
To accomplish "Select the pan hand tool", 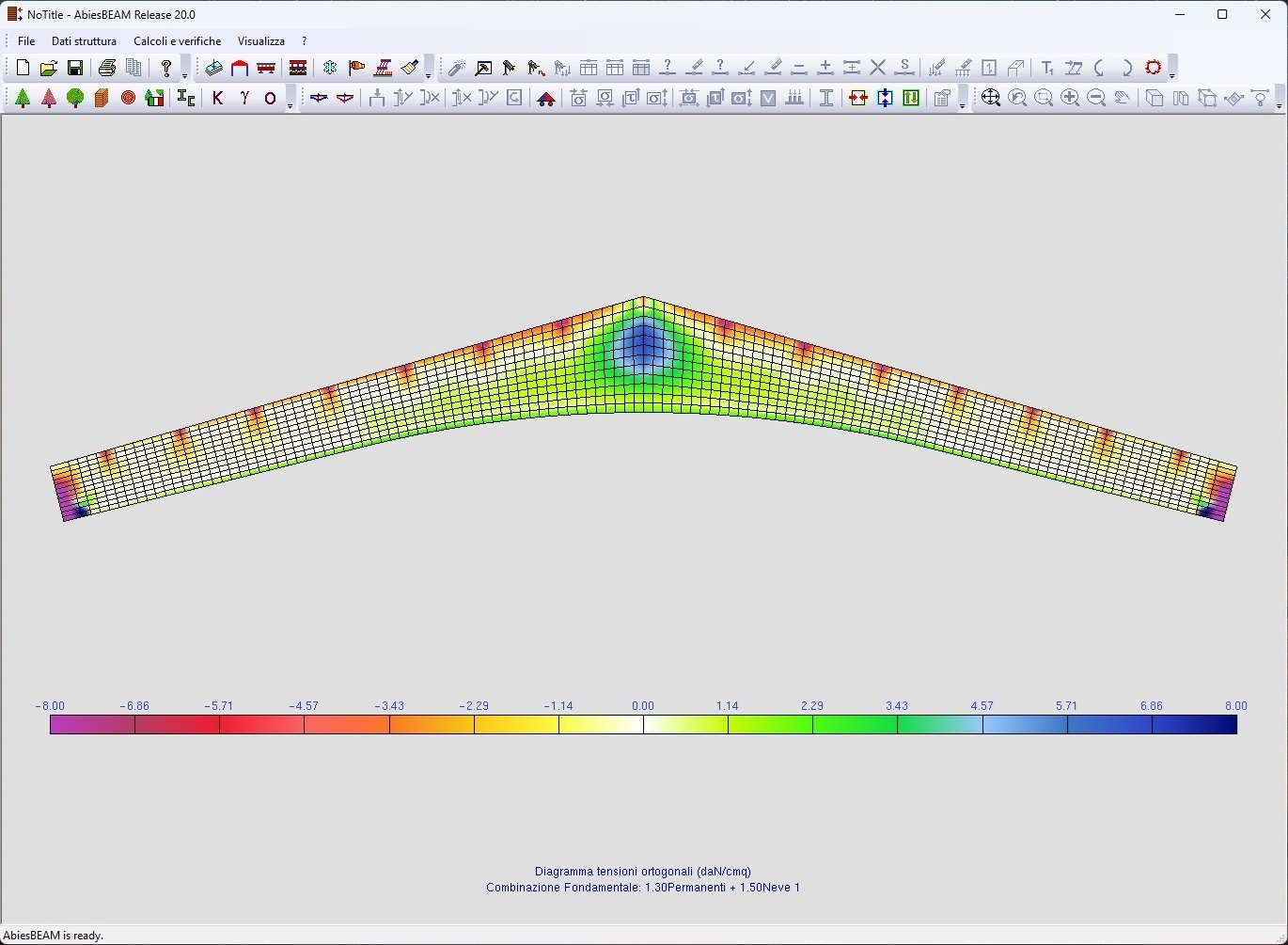I will [1123, 98].
